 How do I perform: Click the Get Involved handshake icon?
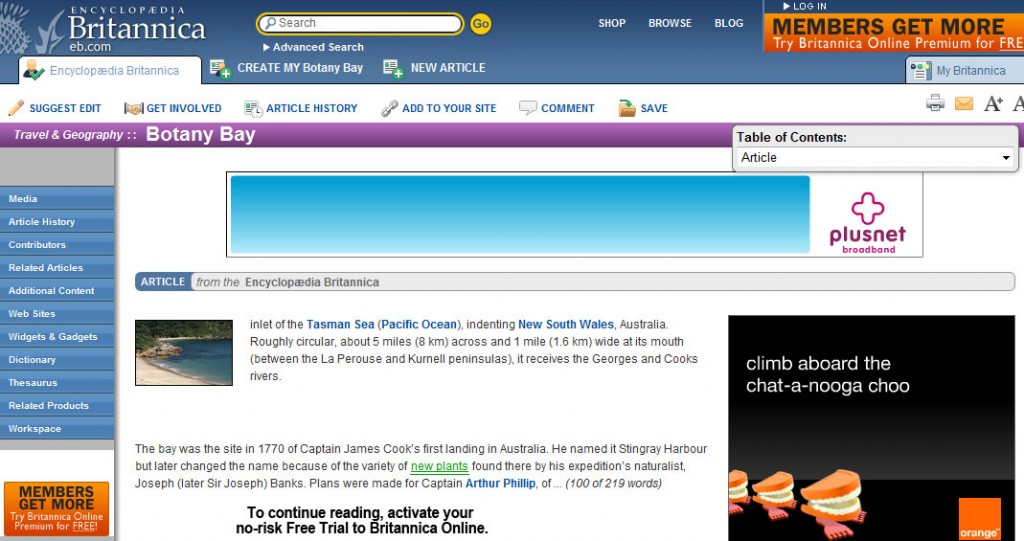pyautogui.click(x=133, y=108)
